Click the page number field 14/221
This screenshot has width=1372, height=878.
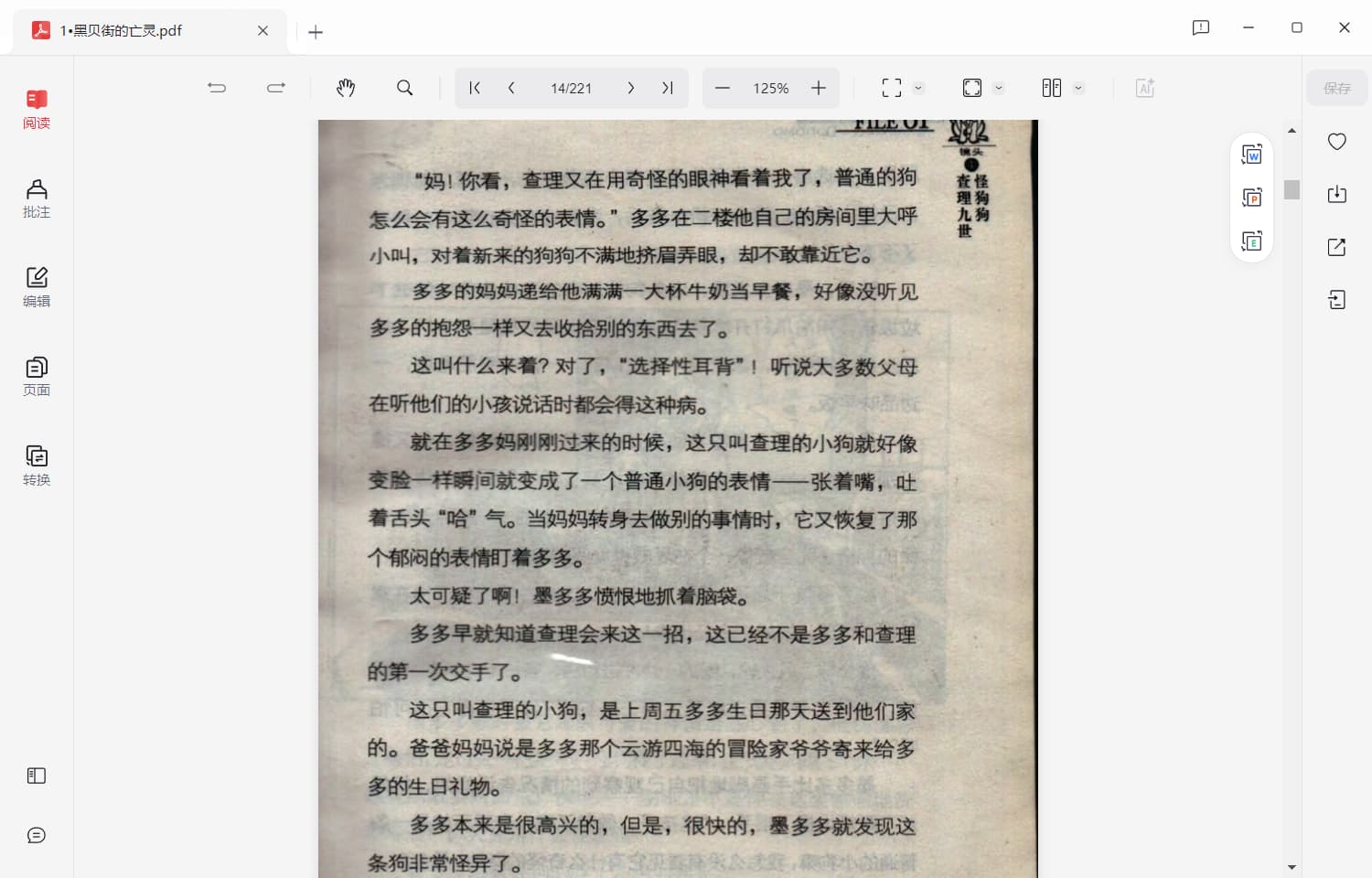click(x=571, y=88)
